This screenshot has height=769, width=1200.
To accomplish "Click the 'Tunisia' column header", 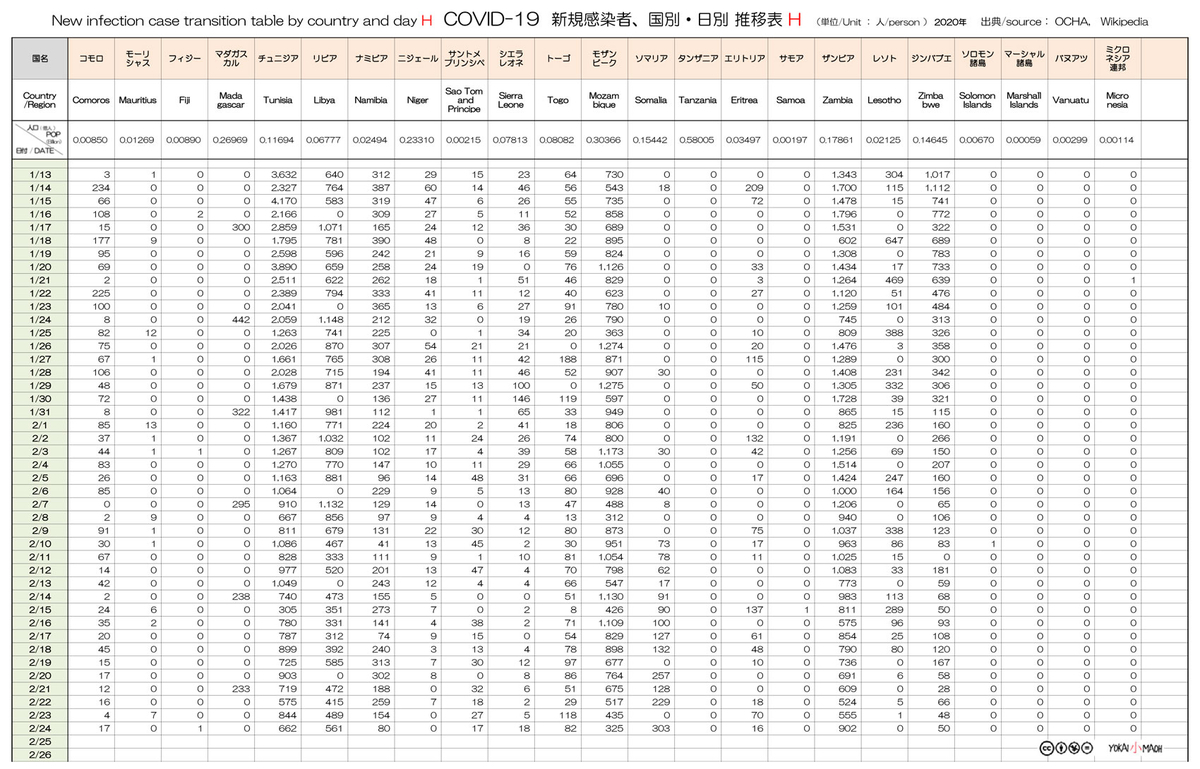I will [277, 101].
